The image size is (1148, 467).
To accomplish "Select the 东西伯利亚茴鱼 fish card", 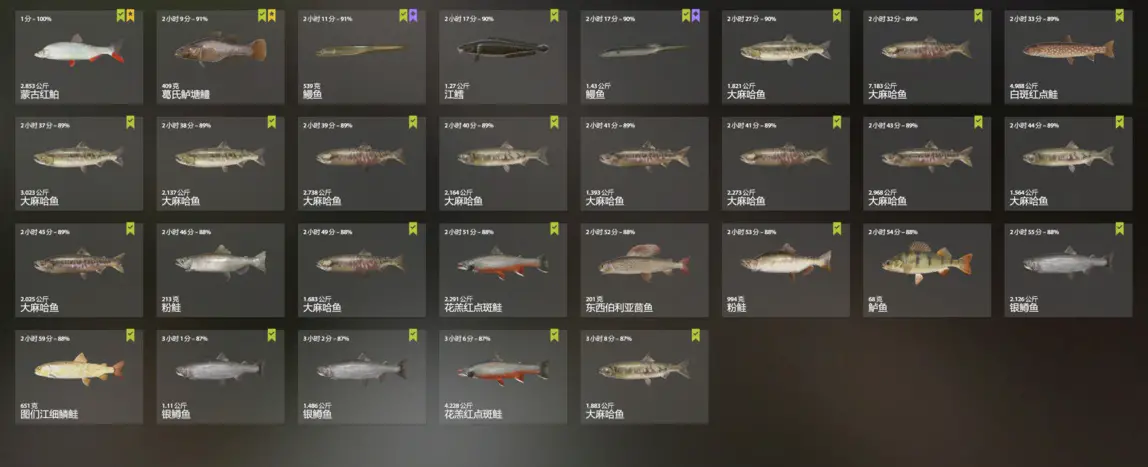I will (644, 270).
